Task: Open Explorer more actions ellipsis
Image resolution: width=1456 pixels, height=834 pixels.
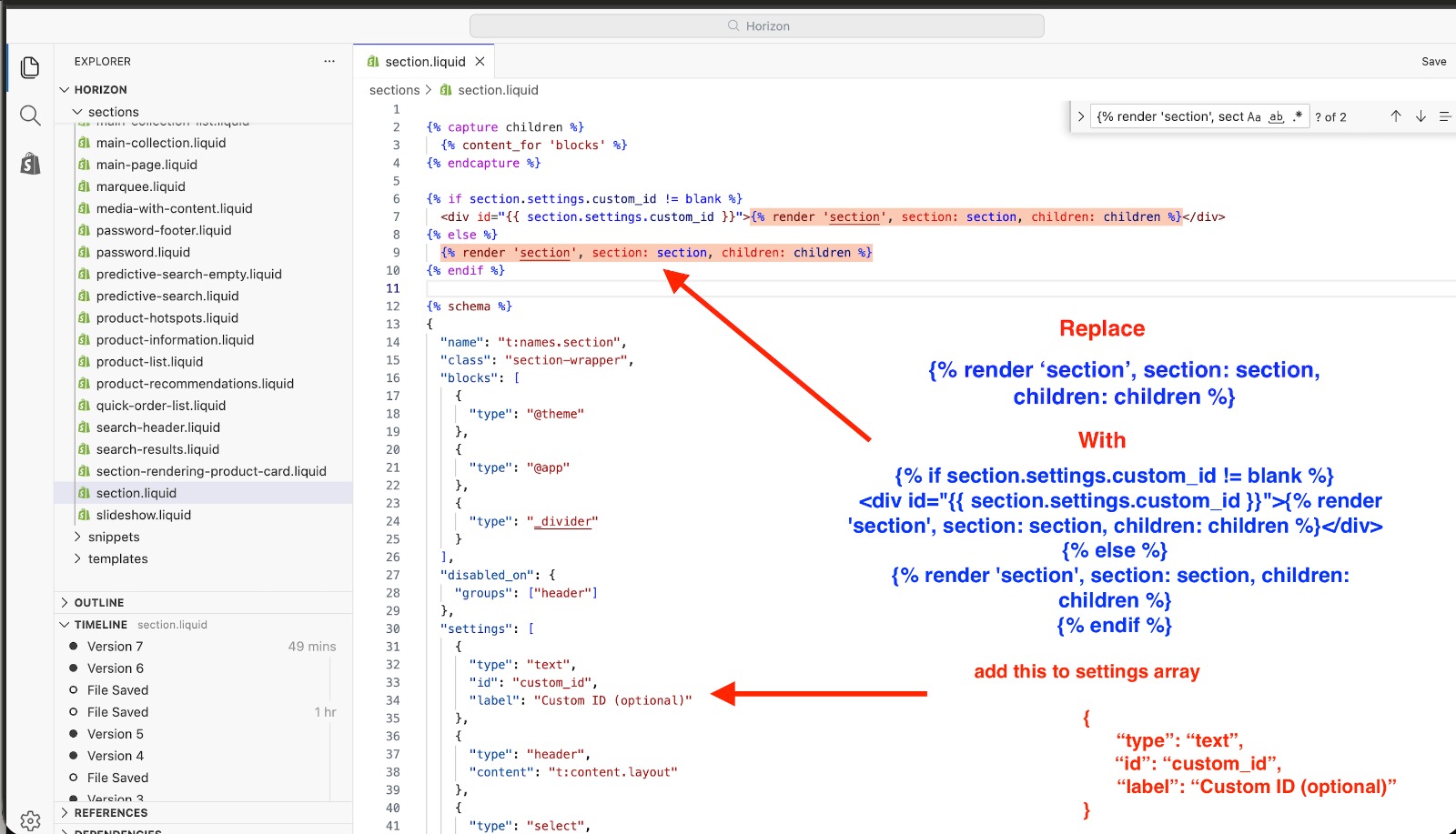Action: [x=329, y=61]
